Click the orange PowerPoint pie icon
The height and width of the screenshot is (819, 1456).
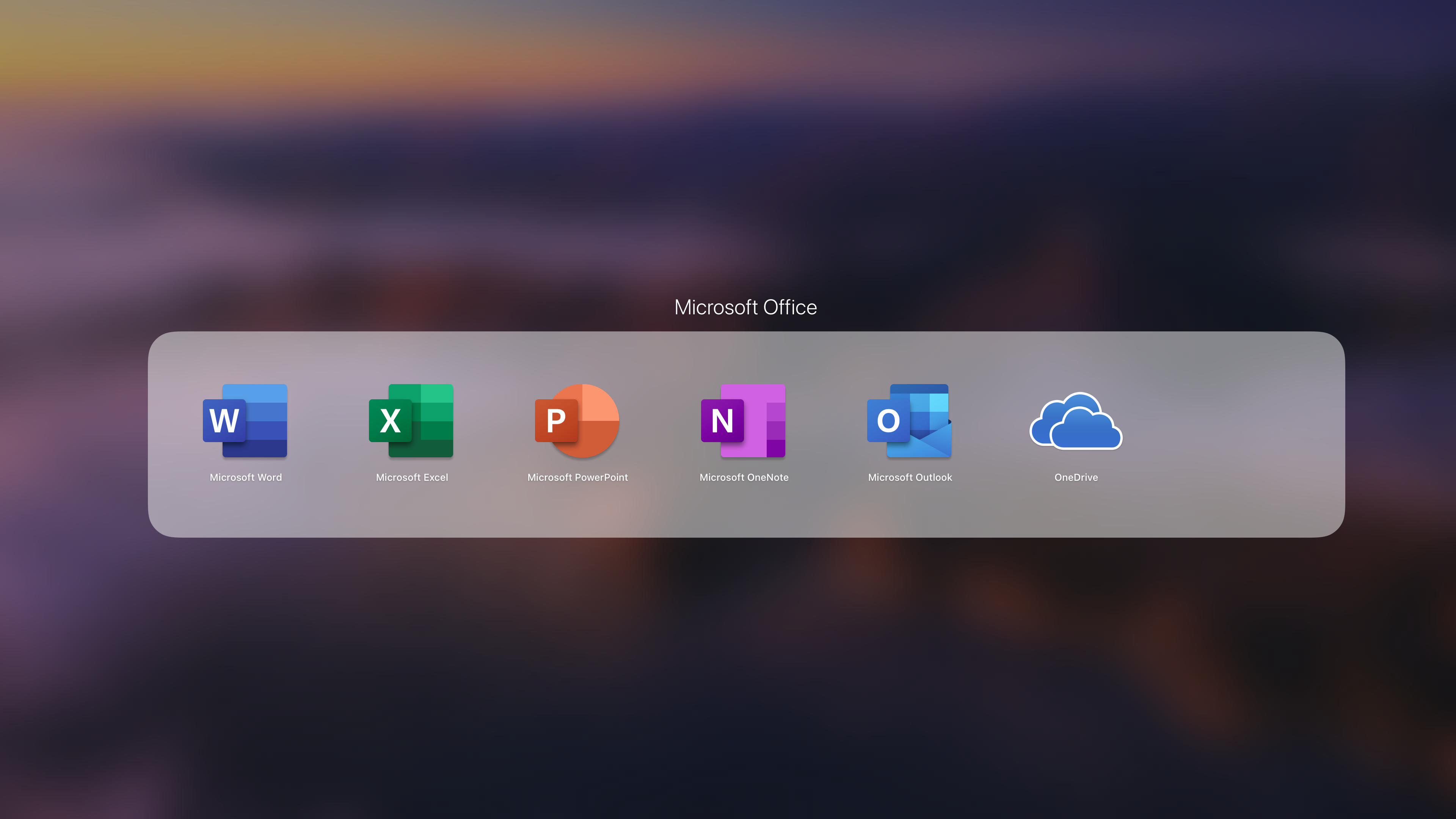pos(577,421)
